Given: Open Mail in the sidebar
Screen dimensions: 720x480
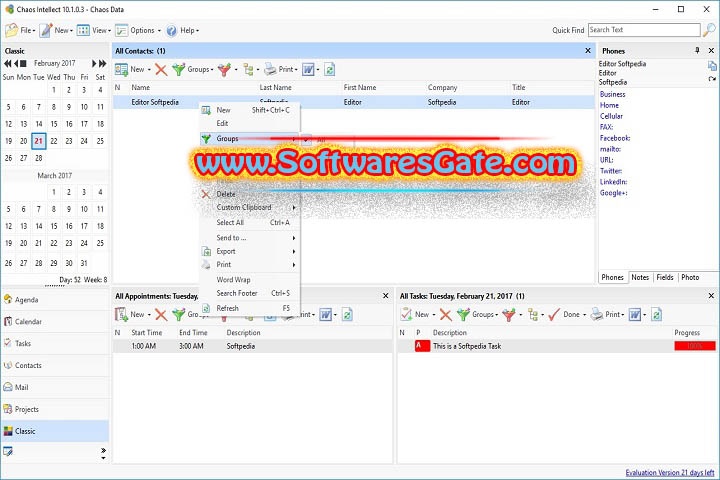Looking at the screenshot, I should coord(55,388).
